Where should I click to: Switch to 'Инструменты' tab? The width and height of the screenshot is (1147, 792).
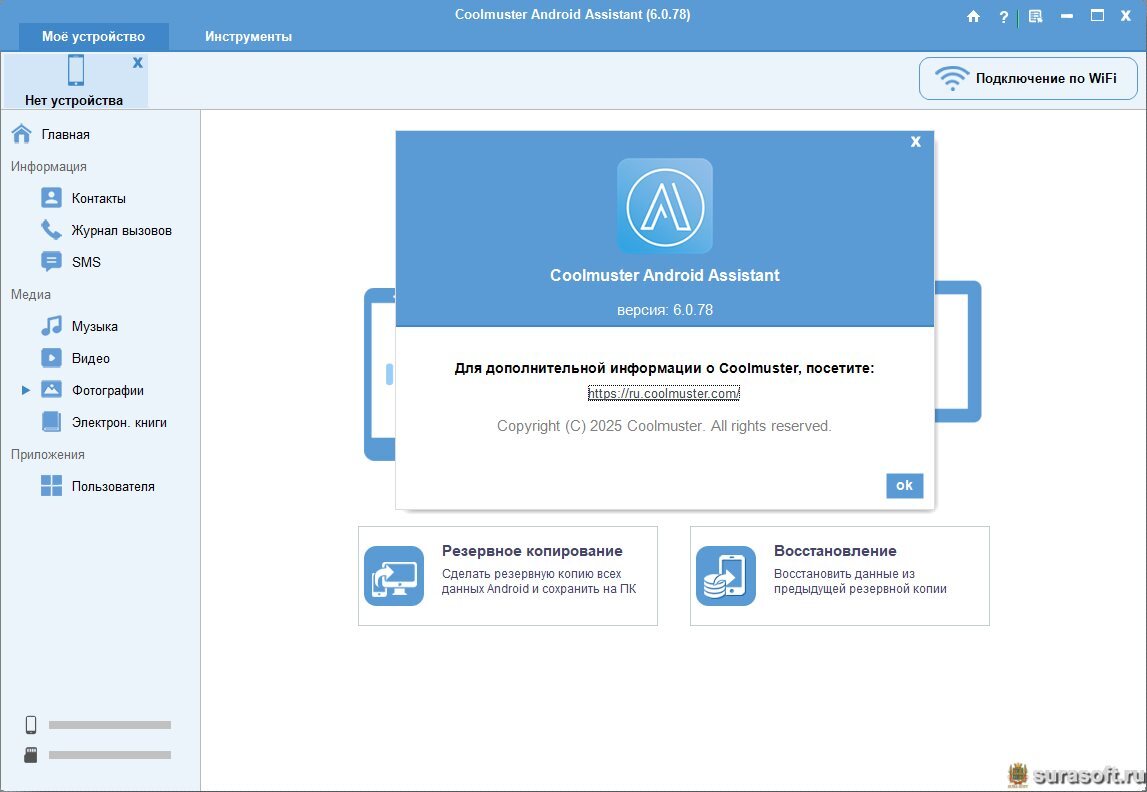pos(248,36)
